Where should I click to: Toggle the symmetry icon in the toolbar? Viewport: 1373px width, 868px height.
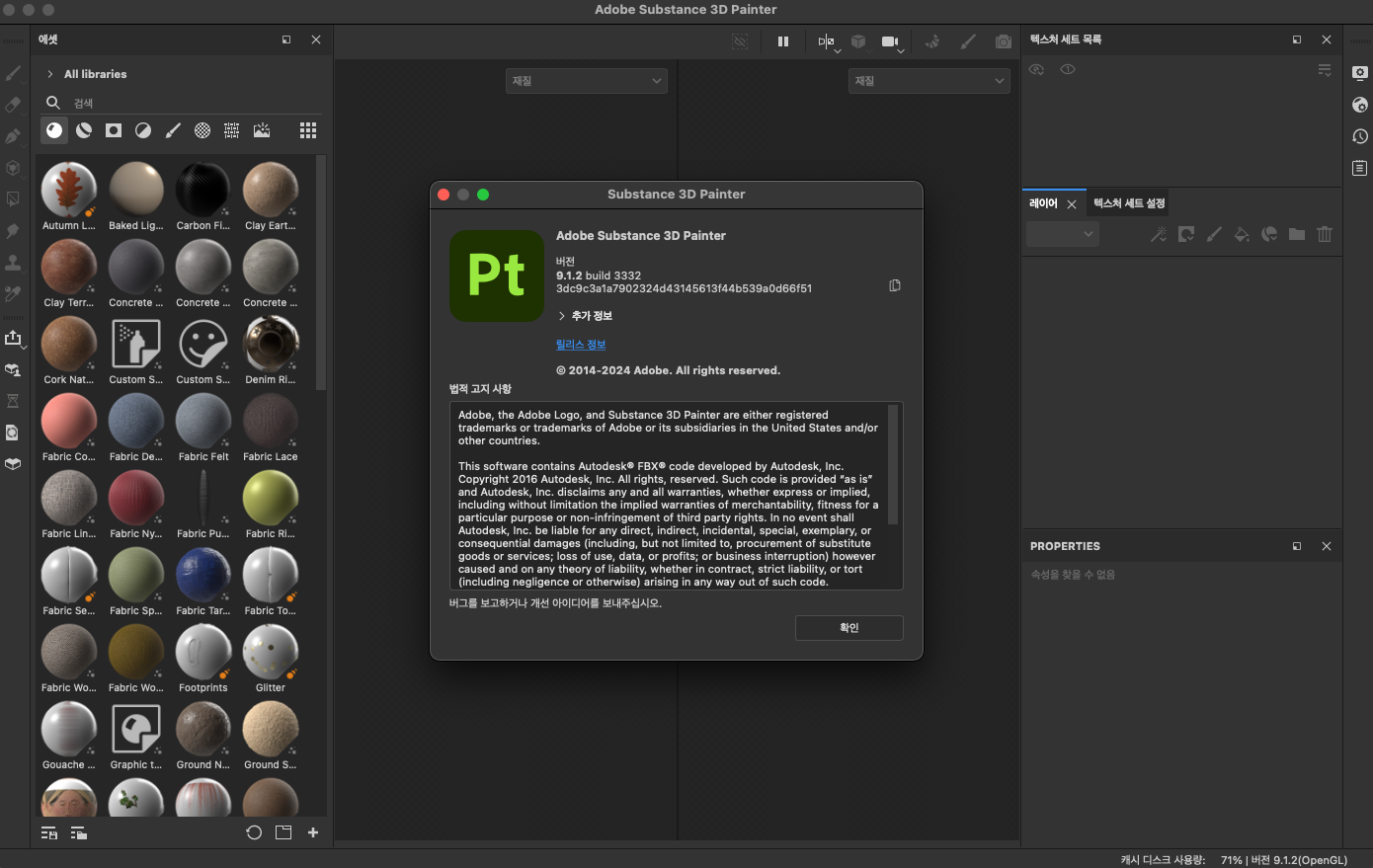[x=826, y=41]
